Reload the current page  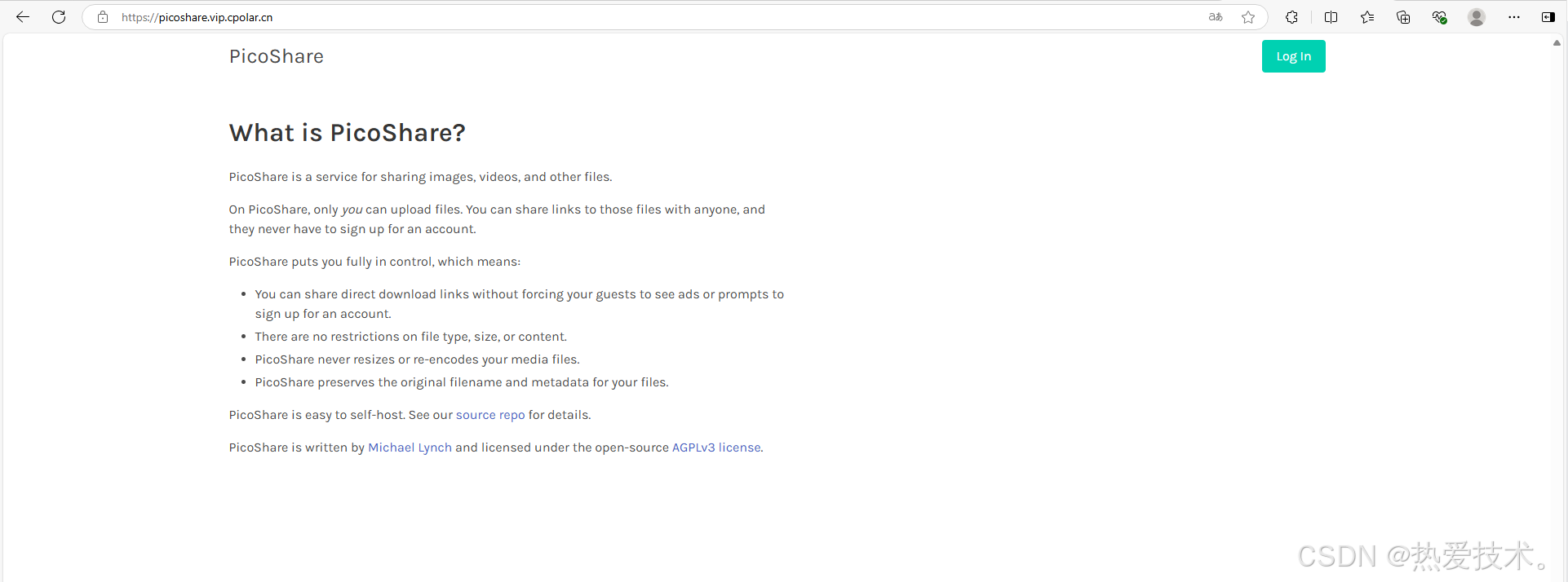[x=59, y=17]
